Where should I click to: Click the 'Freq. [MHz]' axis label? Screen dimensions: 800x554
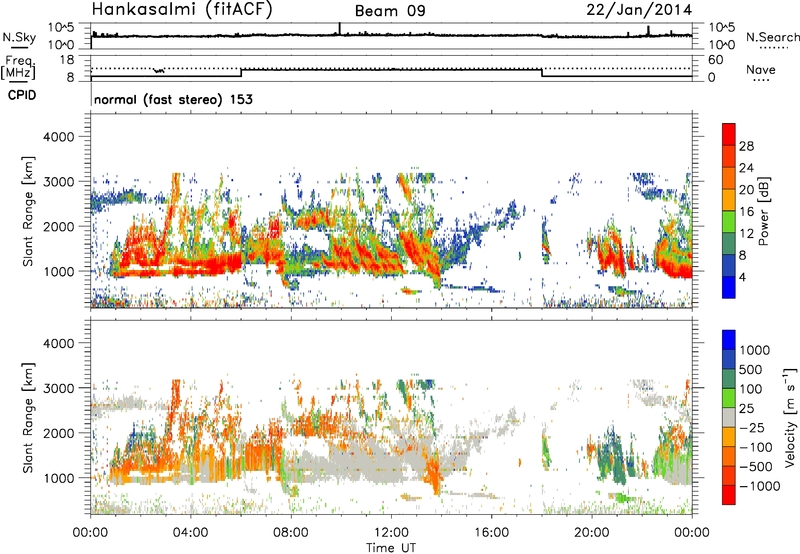(18, 68)
